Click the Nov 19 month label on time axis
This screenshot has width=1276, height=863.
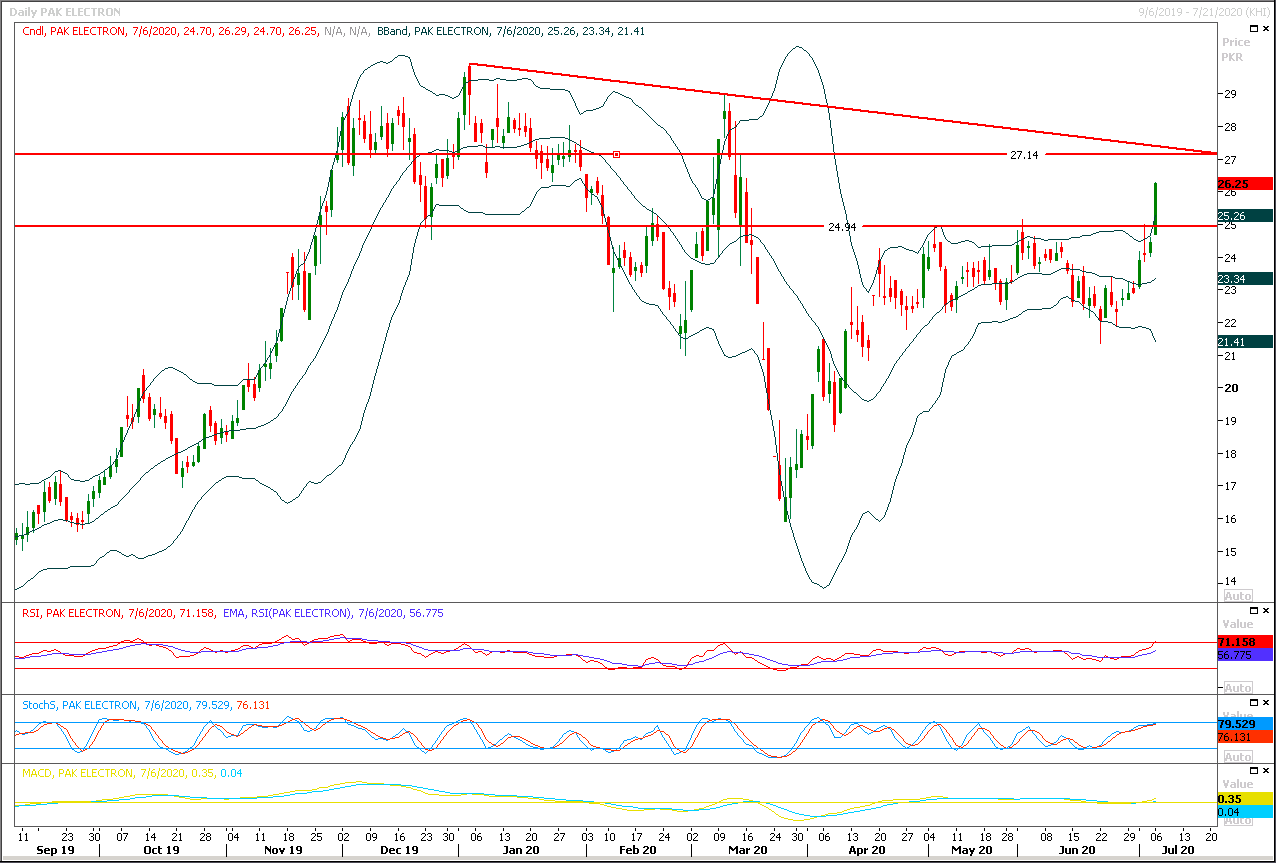tap(283, 851)
